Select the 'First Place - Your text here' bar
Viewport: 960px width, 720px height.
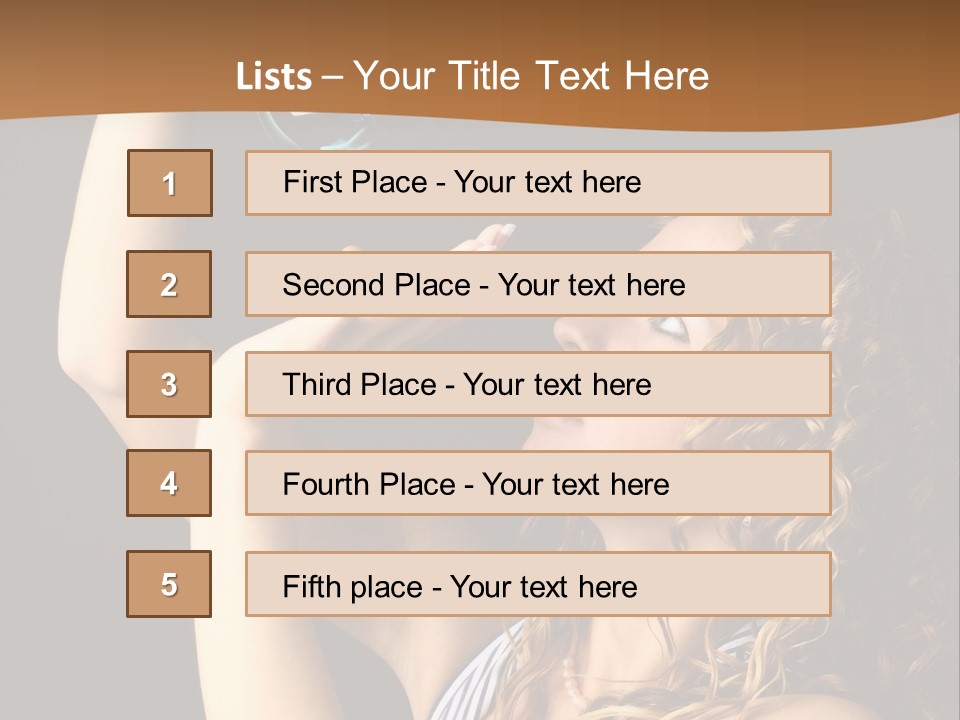click(538, 183)
